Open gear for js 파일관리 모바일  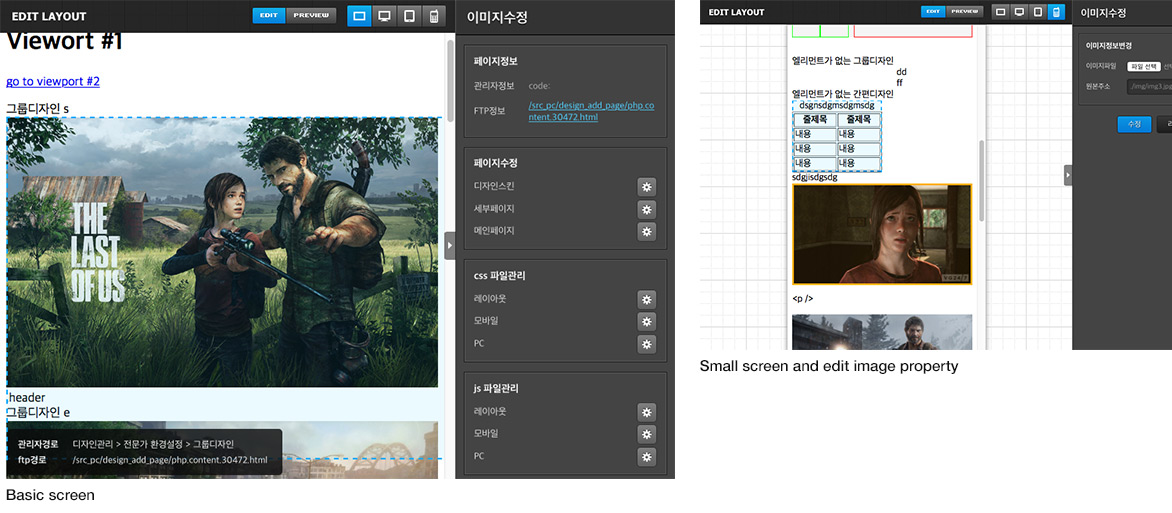[647, 434]
